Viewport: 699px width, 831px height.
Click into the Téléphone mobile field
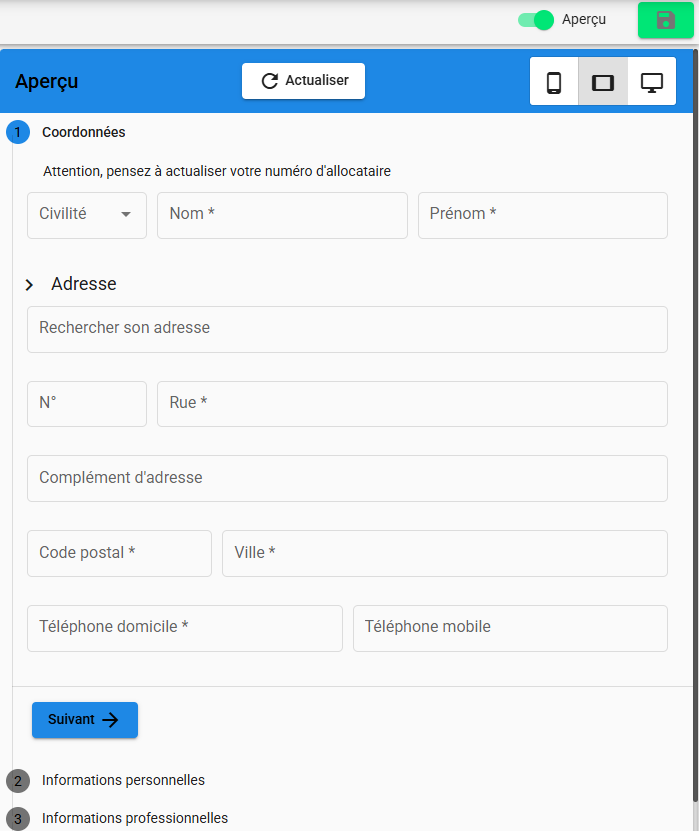tap(510, 628)
